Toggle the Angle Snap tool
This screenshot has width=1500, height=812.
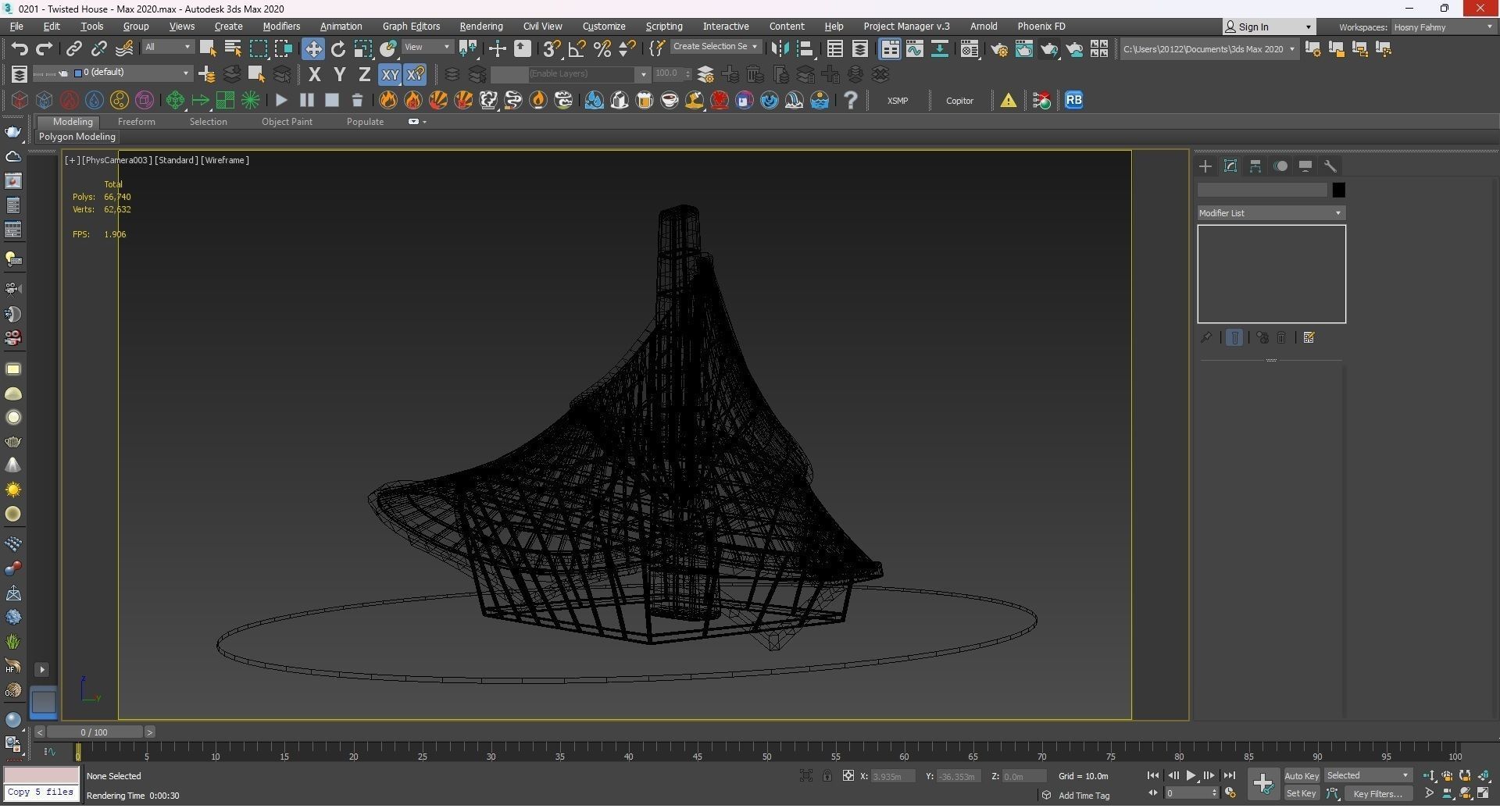(x=577, y=48)
